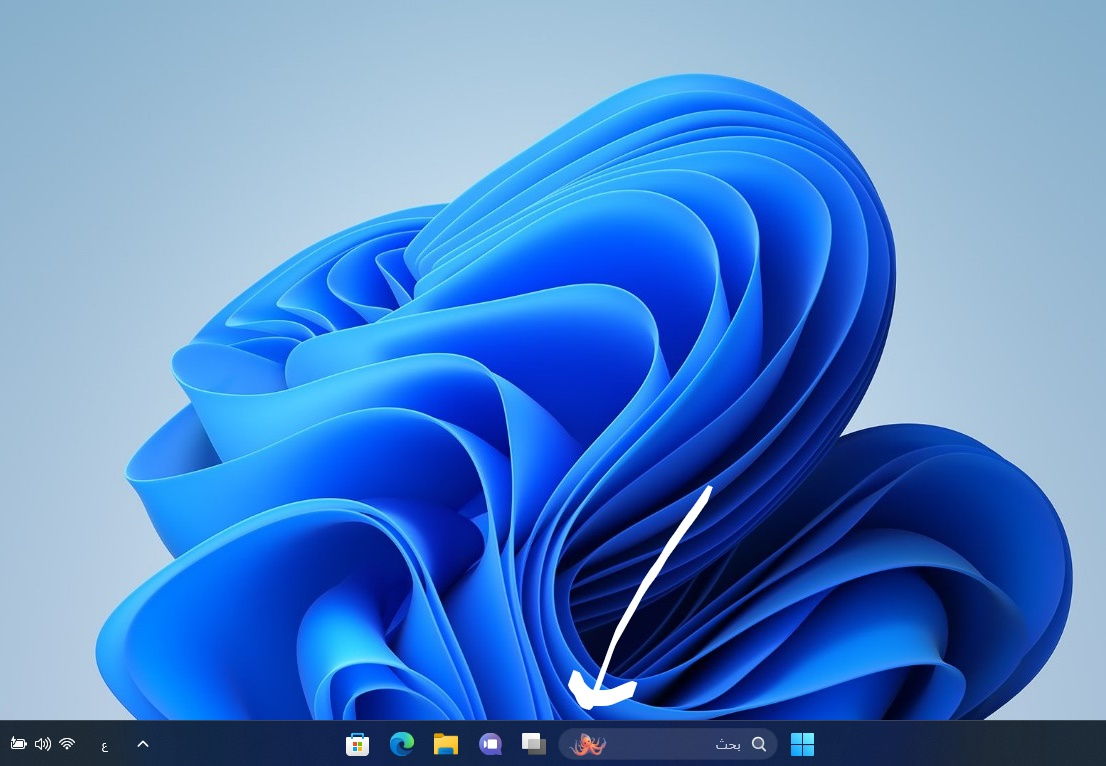1106x766 pixels.
Task: Open File Explorer from the taskbar
Action: (x=446, y=743)
